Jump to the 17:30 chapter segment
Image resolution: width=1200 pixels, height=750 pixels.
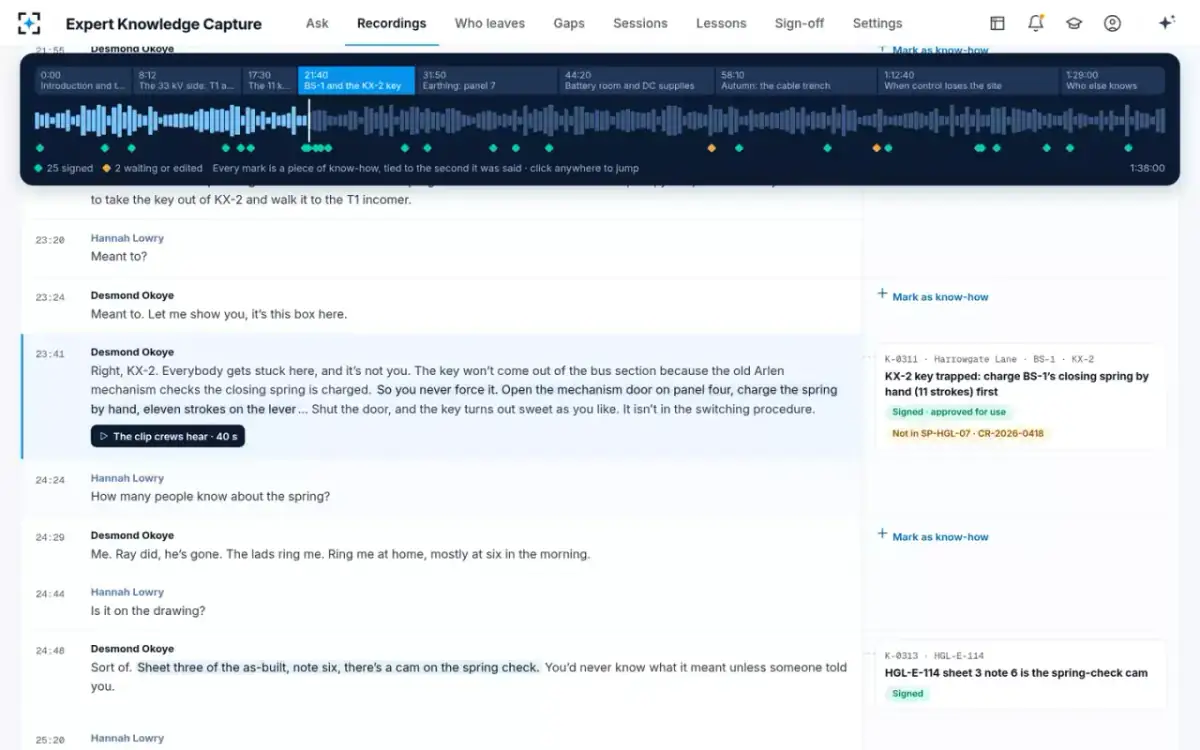point(270,80)
